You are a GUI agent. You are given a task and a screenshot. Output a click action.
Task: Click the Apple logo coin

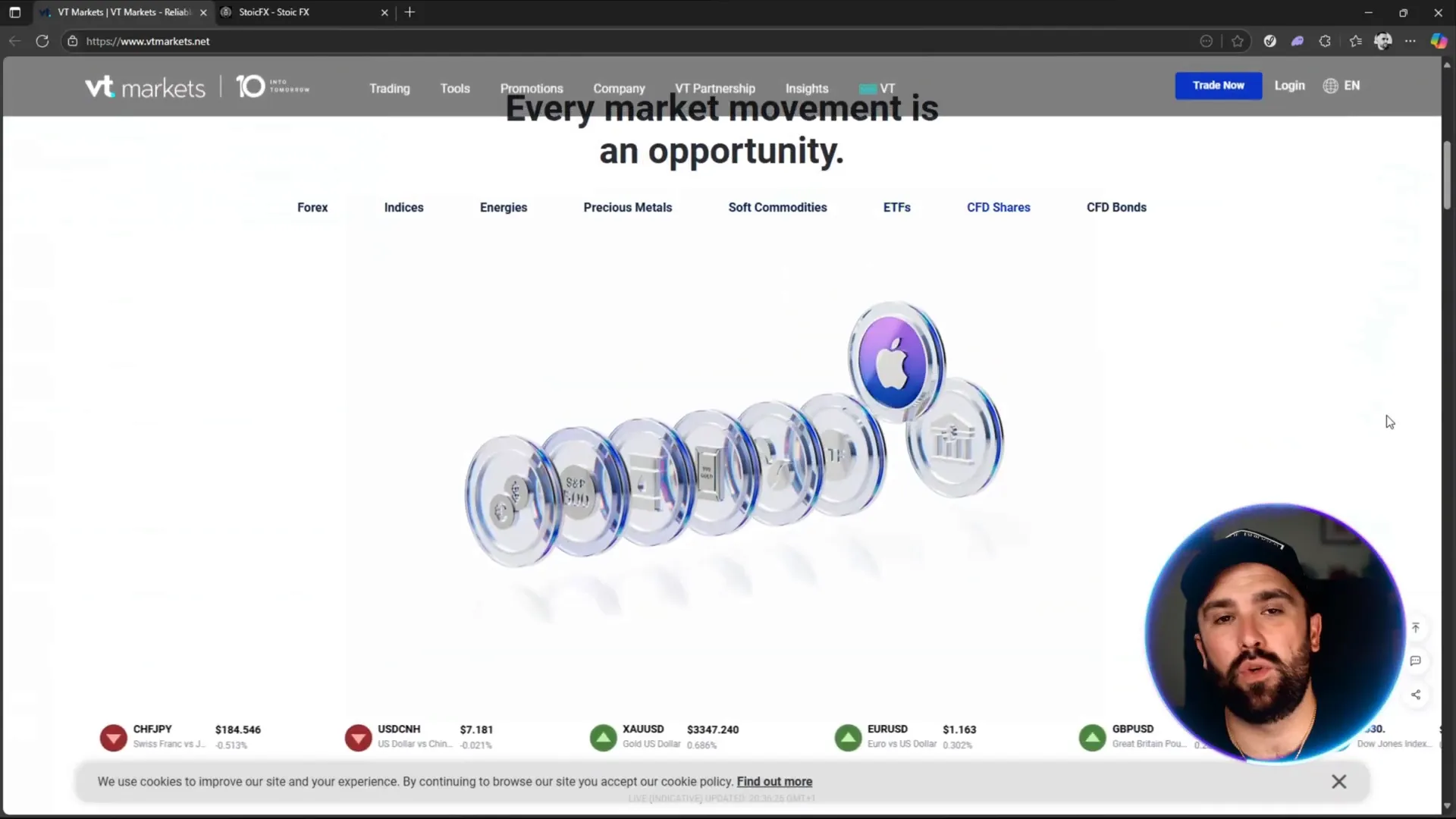click(x=895, y=362)
